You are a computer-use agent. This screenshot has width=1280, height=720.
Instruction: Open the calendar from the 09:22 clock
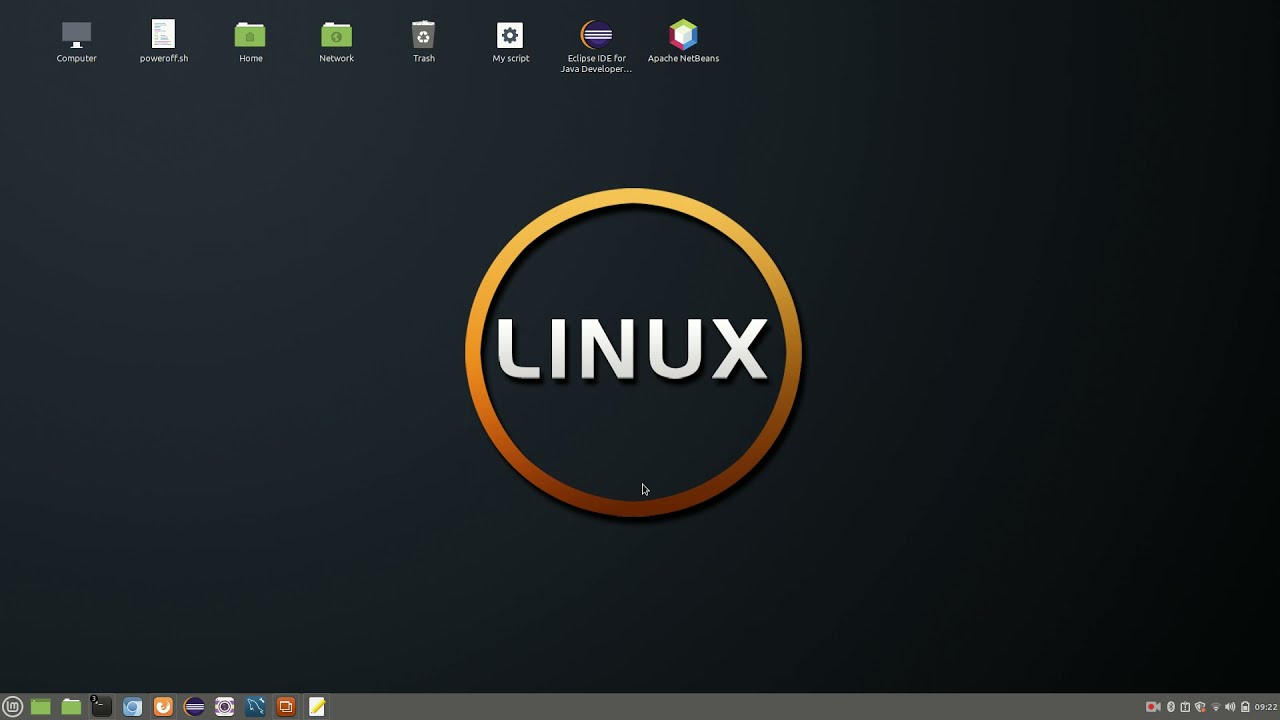[1266, 707]
